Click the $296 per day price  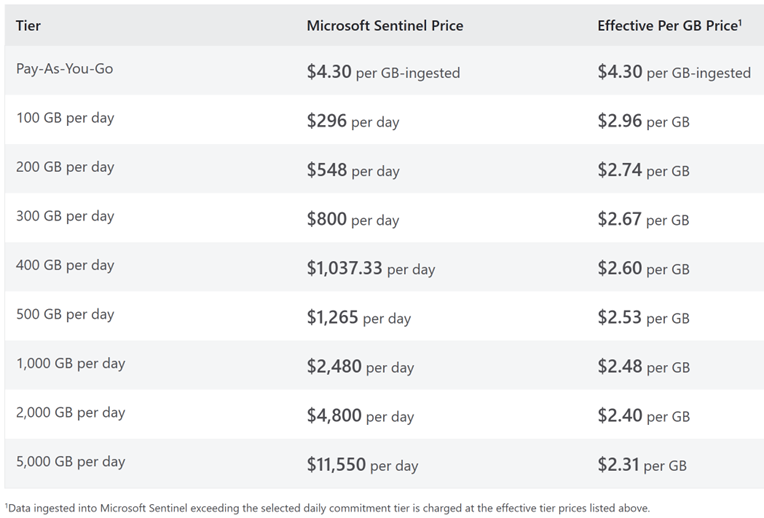353,121
